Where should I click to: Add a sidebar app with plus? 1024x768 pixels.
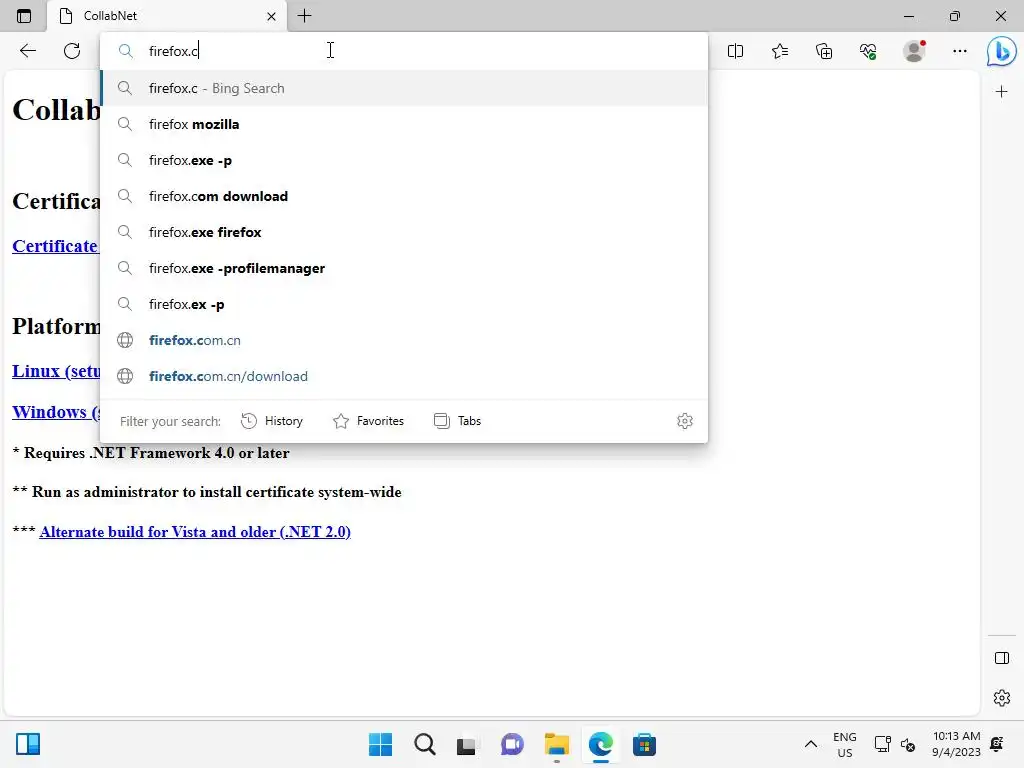pos(1001,92)
